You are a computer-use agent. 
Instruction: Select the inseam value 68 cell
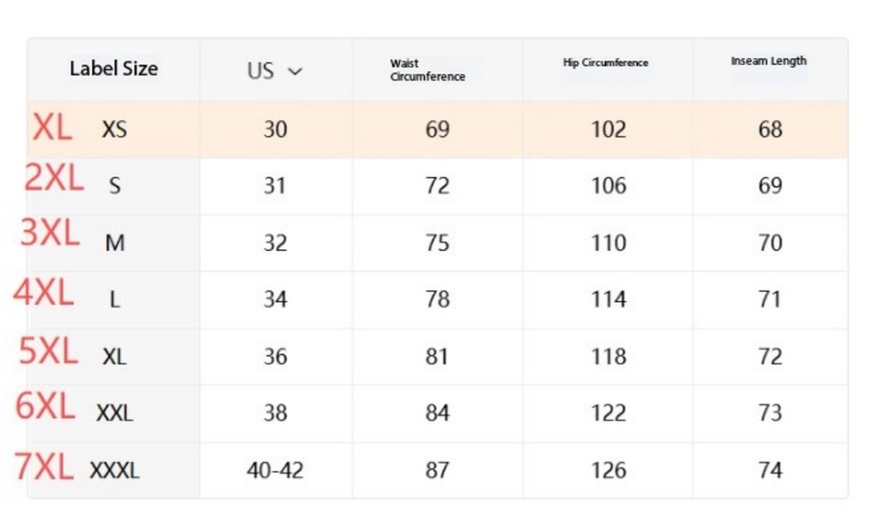(x=770, y=130)
